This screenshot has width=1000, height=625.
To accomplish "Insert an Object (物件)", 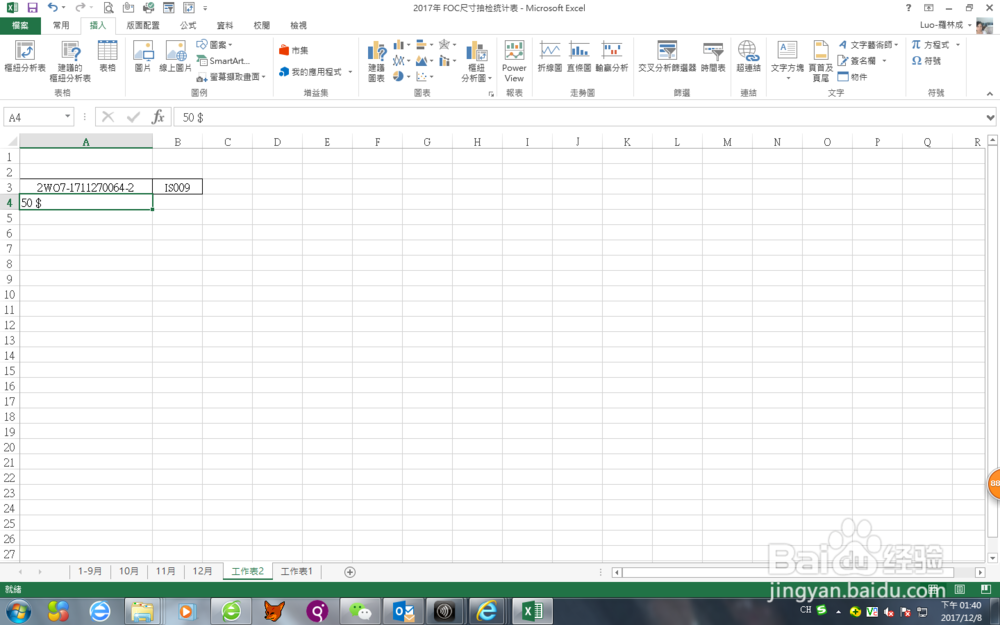I will click(852, 77).
